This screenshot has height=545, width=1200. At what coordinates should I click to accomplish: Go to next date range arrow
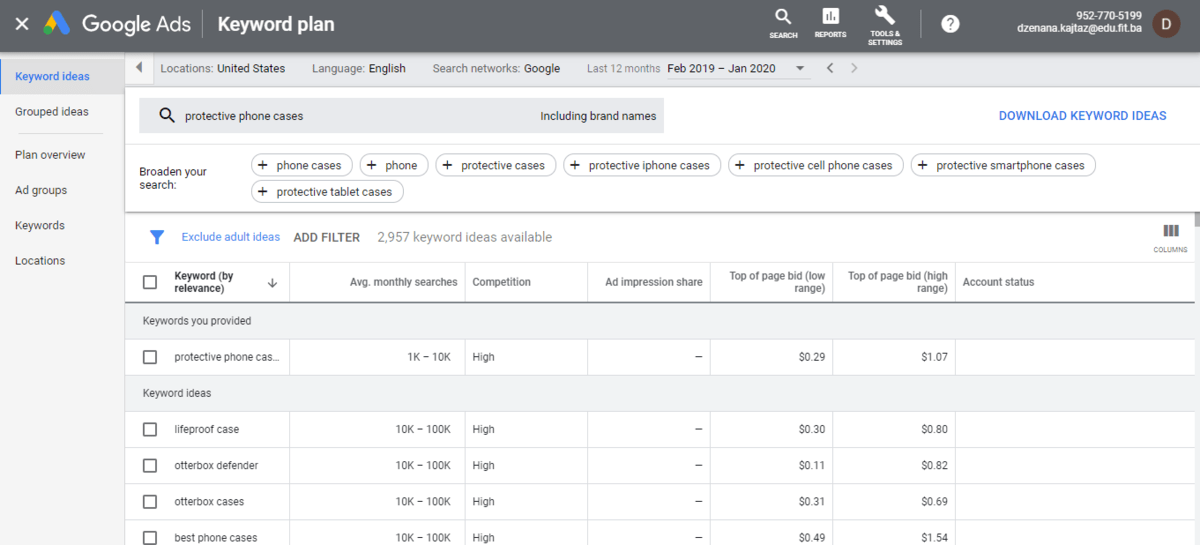(x=854, y=68)
